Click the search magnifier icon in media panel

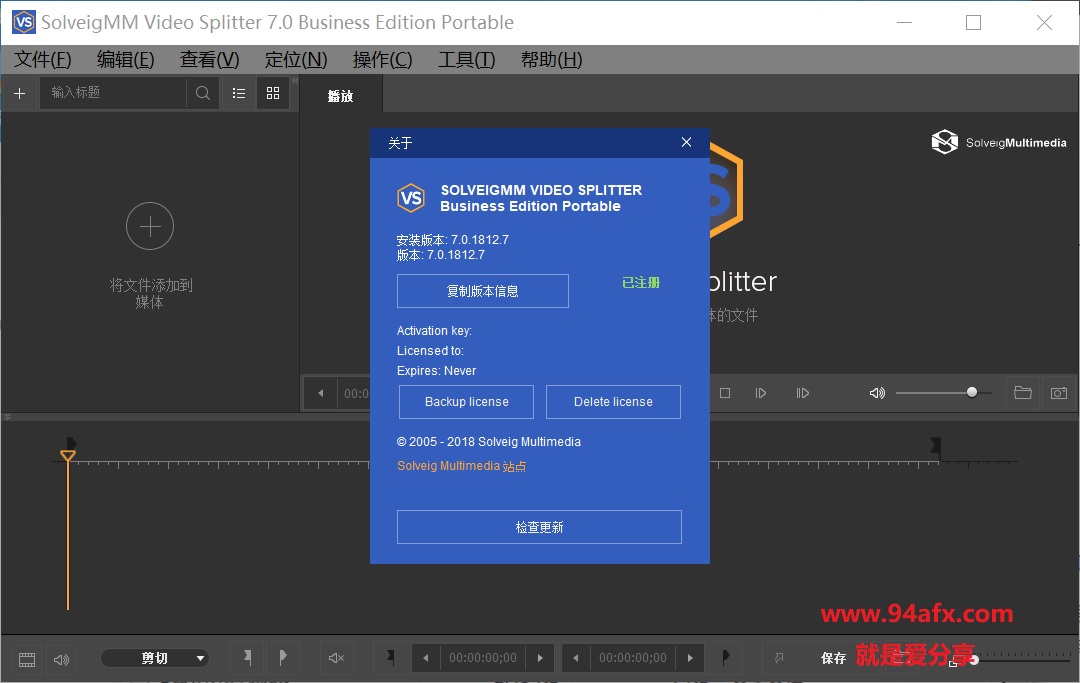click(x=202, y=93)
